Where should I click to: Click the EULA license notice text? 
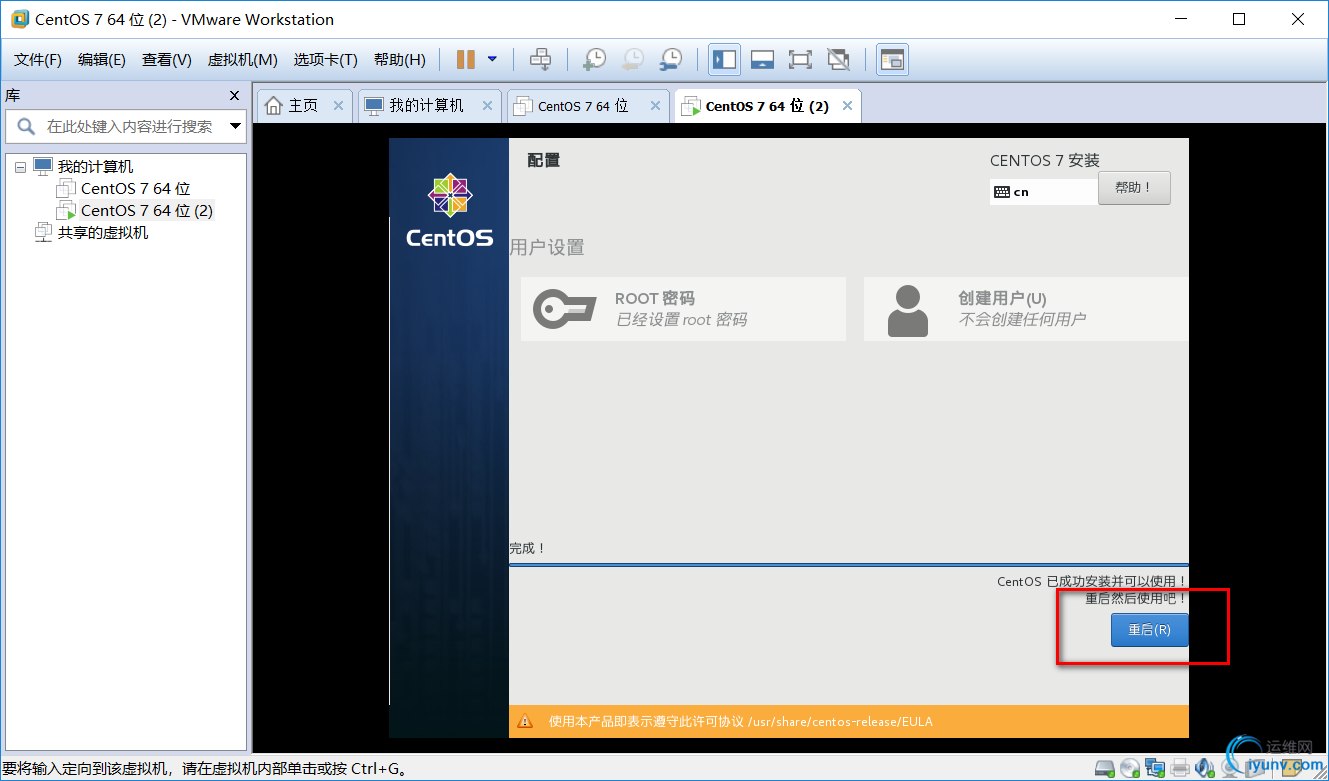740,721
